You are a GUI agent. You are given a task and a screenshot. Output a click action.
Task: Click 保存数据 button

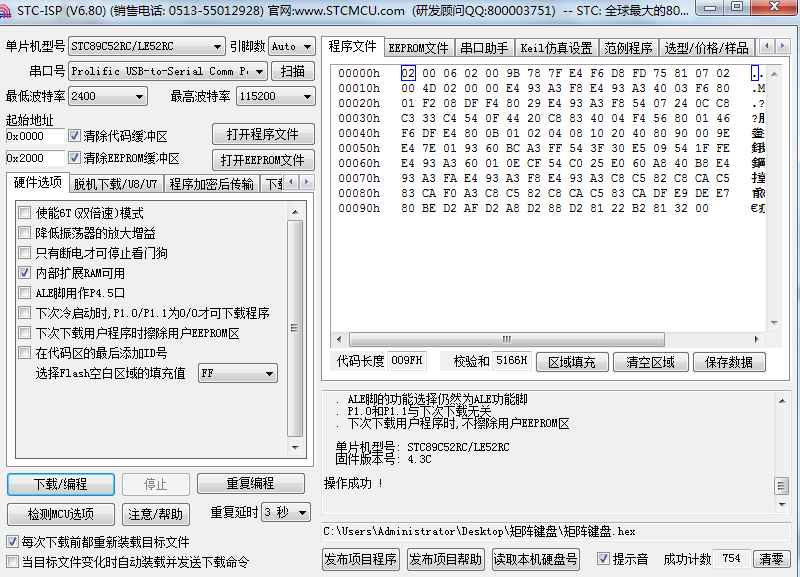[x=729, y=362]
